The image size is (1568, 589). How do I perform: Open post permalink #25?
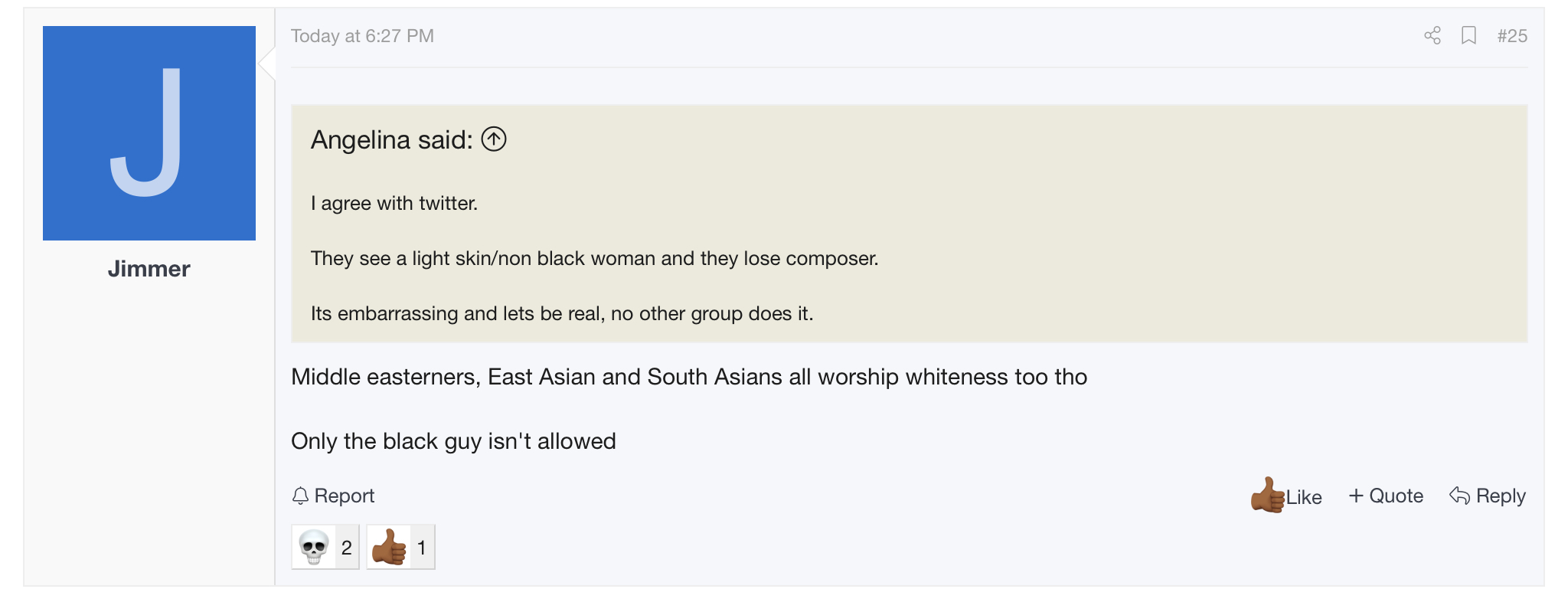click(1512, 36)
